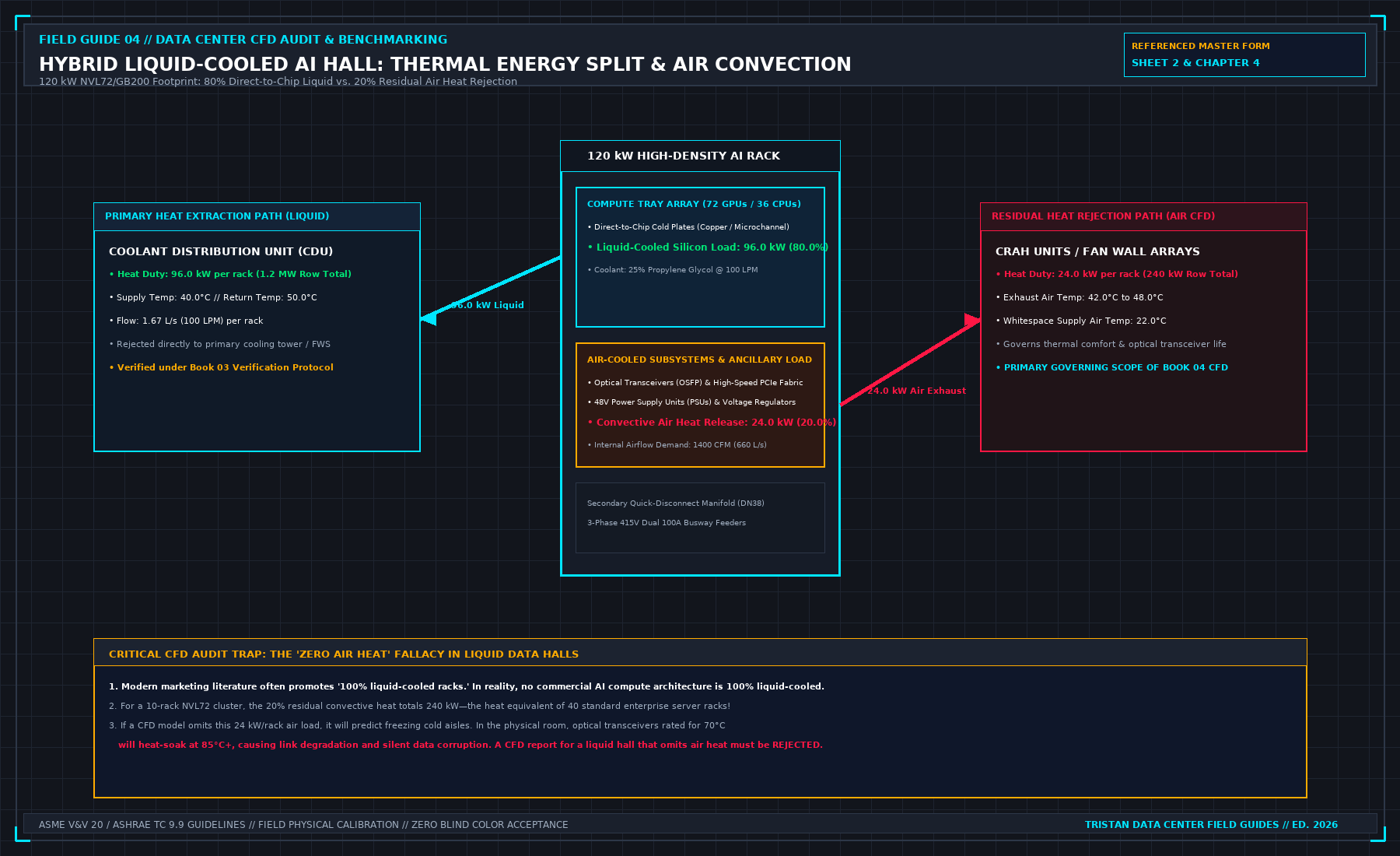Click 'Optical Transceivers (OSFP)' bullet

click(x=695, y=383)
